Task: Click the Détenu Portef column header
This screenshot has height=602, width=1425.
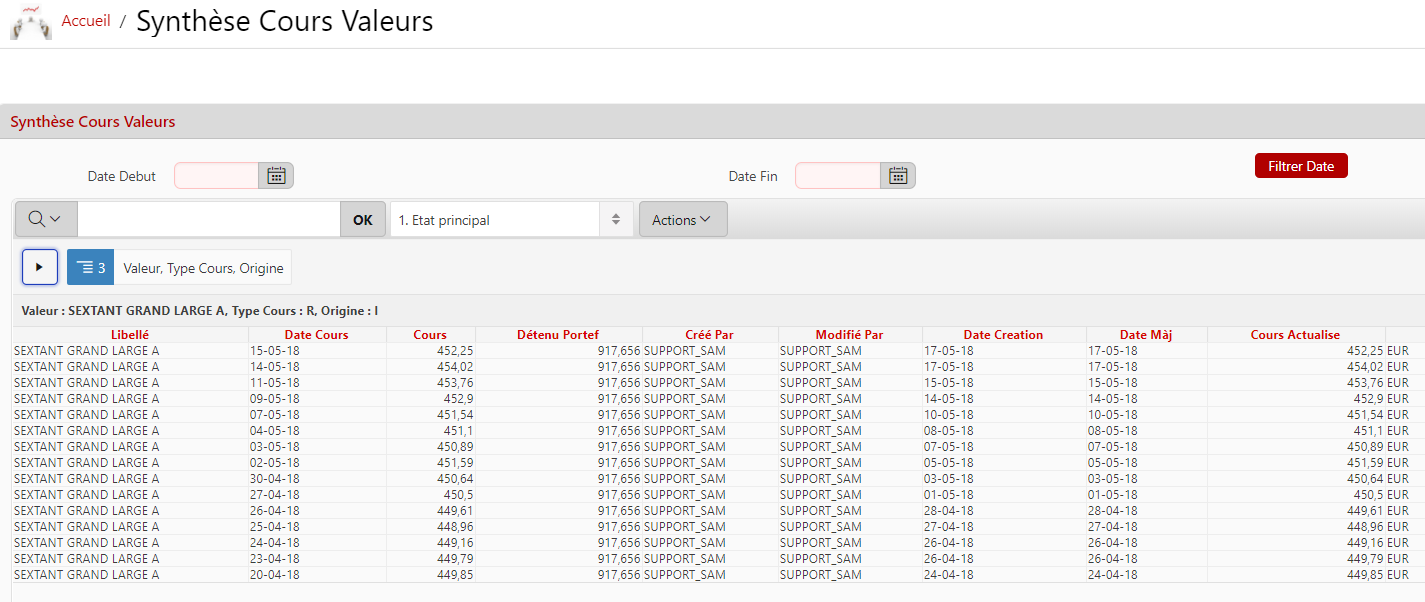Action: coord(558,335)
